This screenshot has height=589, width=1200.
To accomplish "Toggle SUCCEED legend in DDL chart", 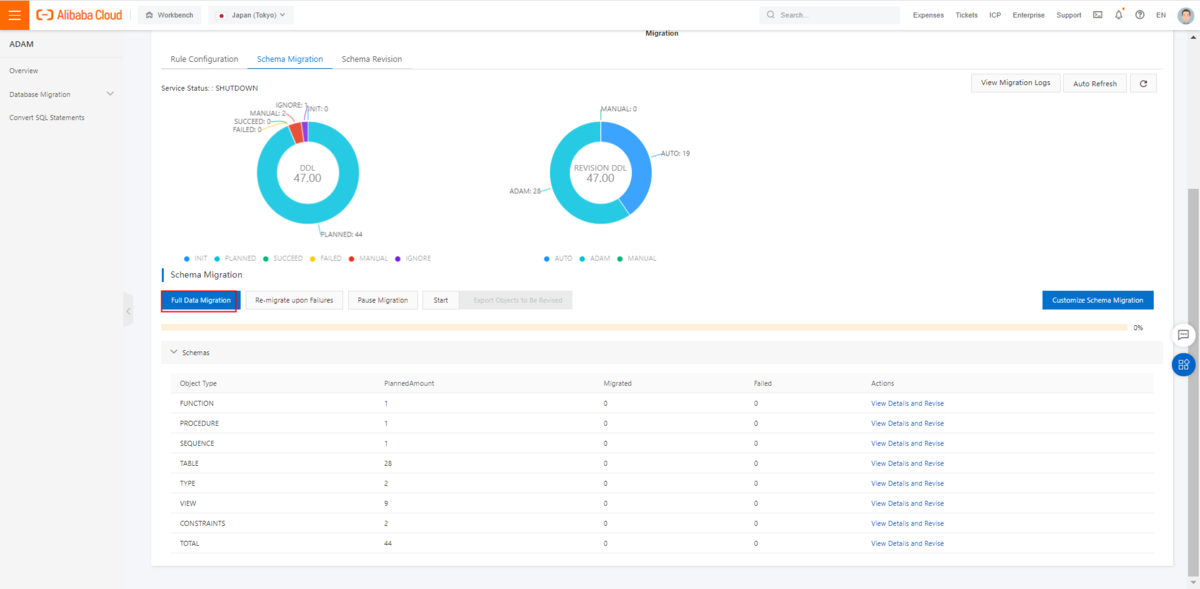I will (x=284, y=258).
